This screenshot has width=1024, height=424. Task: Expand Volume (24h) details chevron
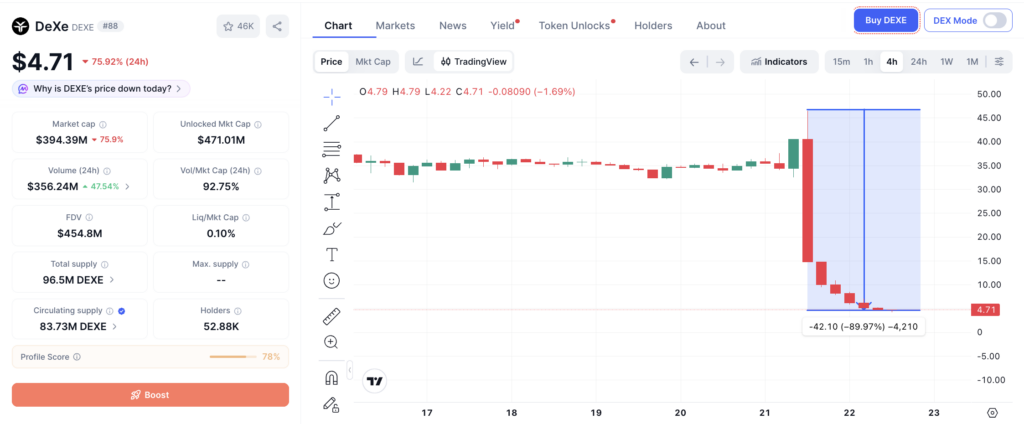click(x=127, y=186)
